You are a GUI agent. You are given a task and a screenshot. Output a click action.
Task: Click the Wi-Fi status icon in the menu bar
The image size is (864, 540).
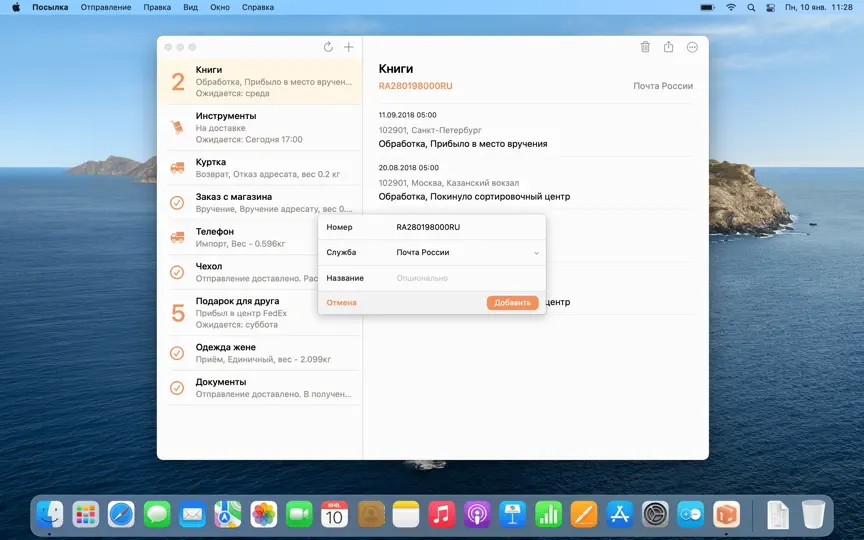(731, 8)
